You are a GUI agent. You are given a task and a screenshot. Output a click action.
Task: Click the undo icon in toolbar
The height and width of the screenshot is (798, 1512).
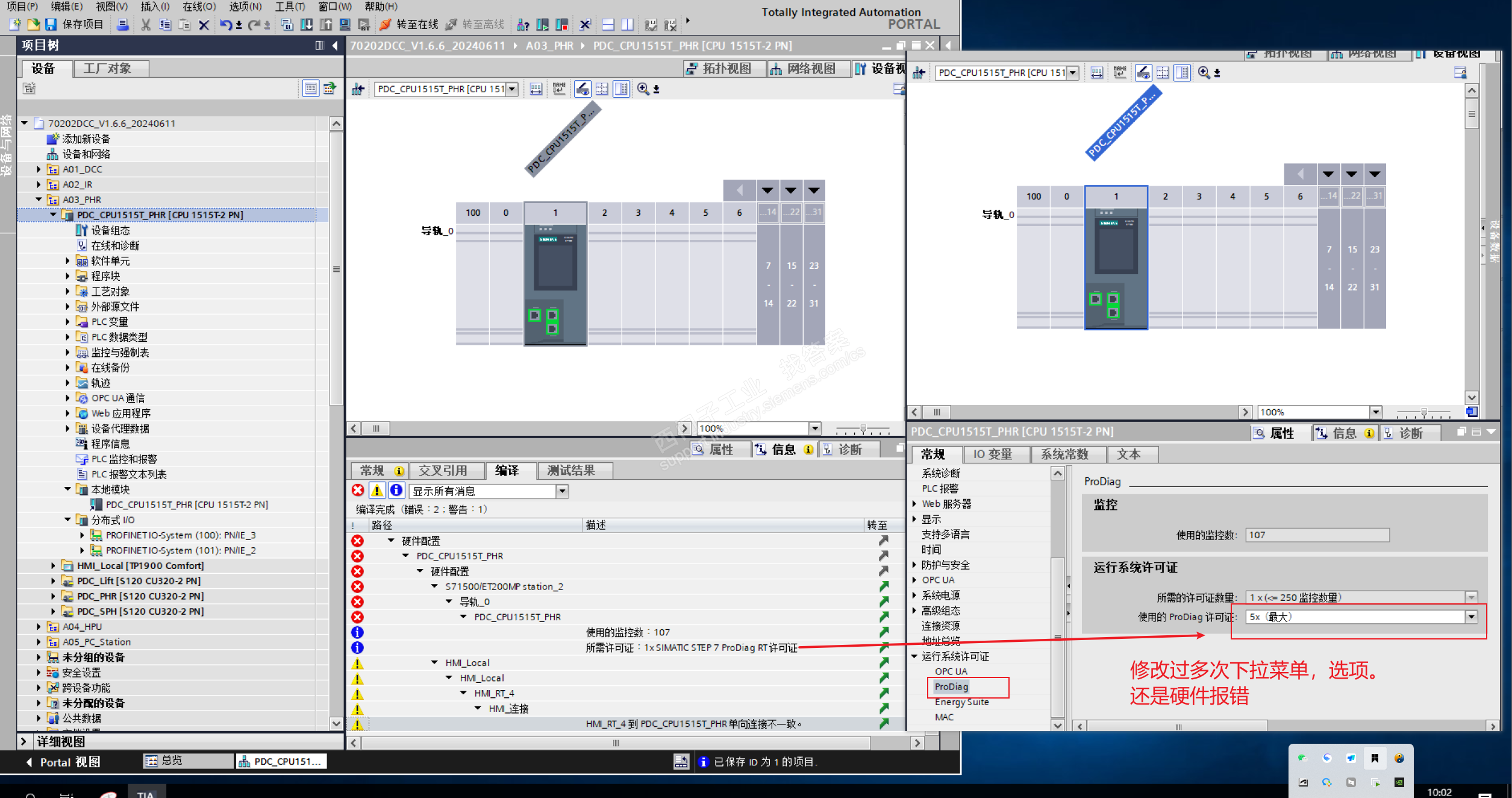pos(225,24)
